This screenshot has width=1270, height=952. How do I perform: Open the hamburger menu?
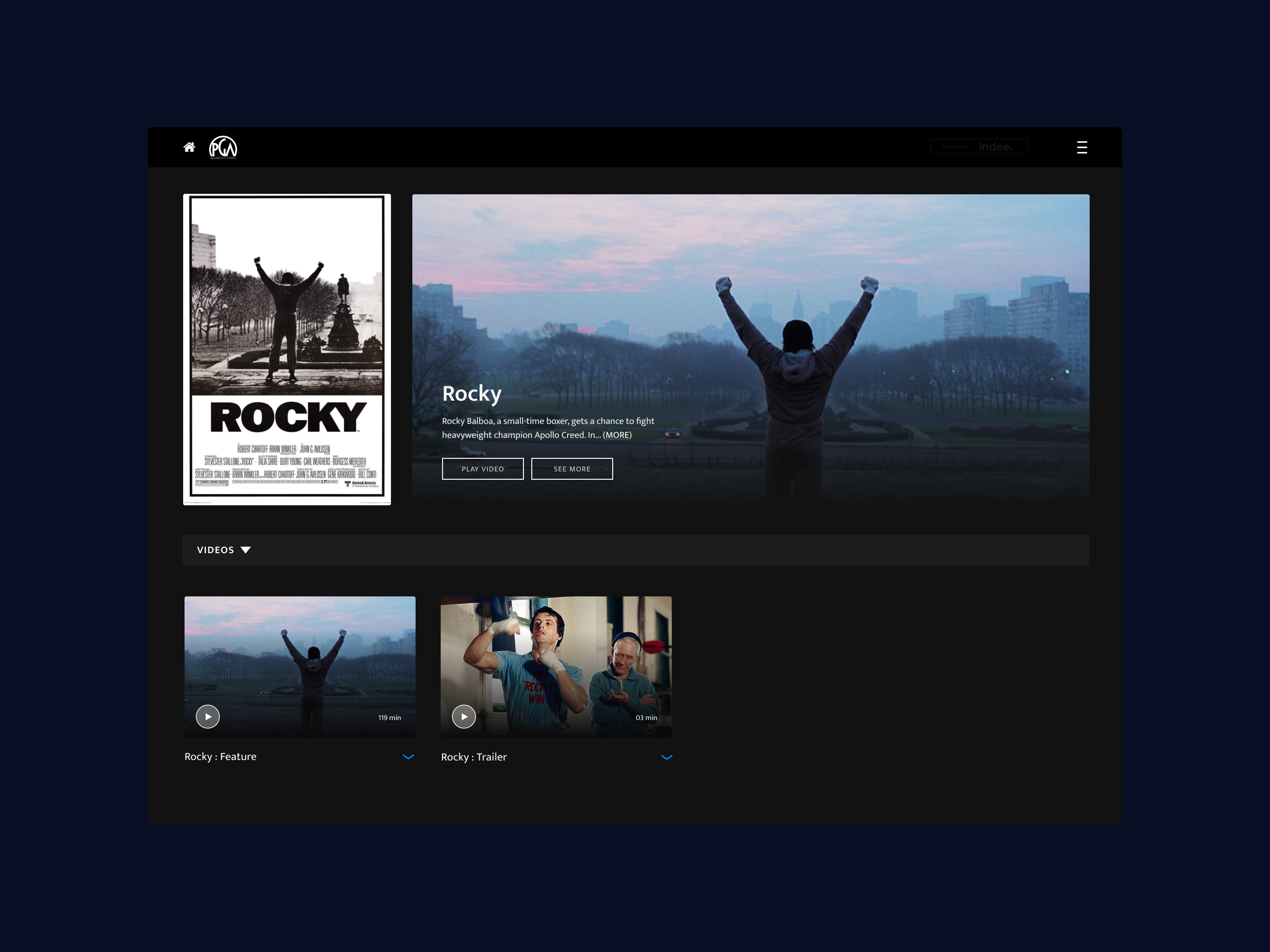pyautogui.click(x=1082, y=147)
